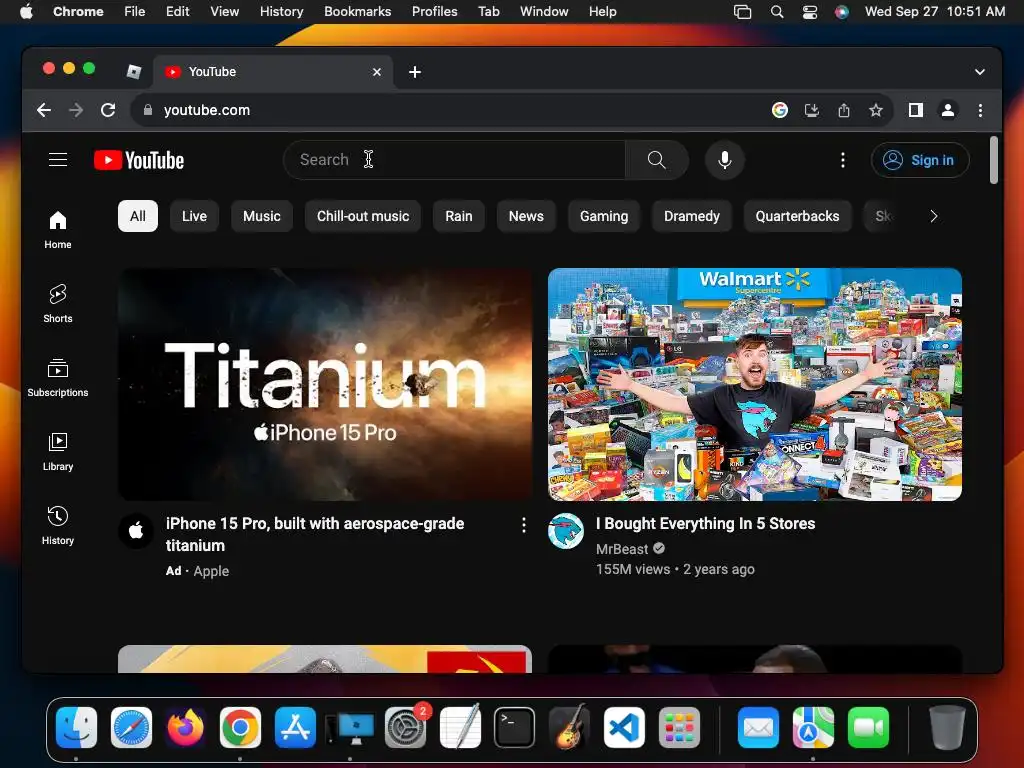Click inside the YouTube Search field
Viewport: 1024px width, 768px height.
coord(454,160)
